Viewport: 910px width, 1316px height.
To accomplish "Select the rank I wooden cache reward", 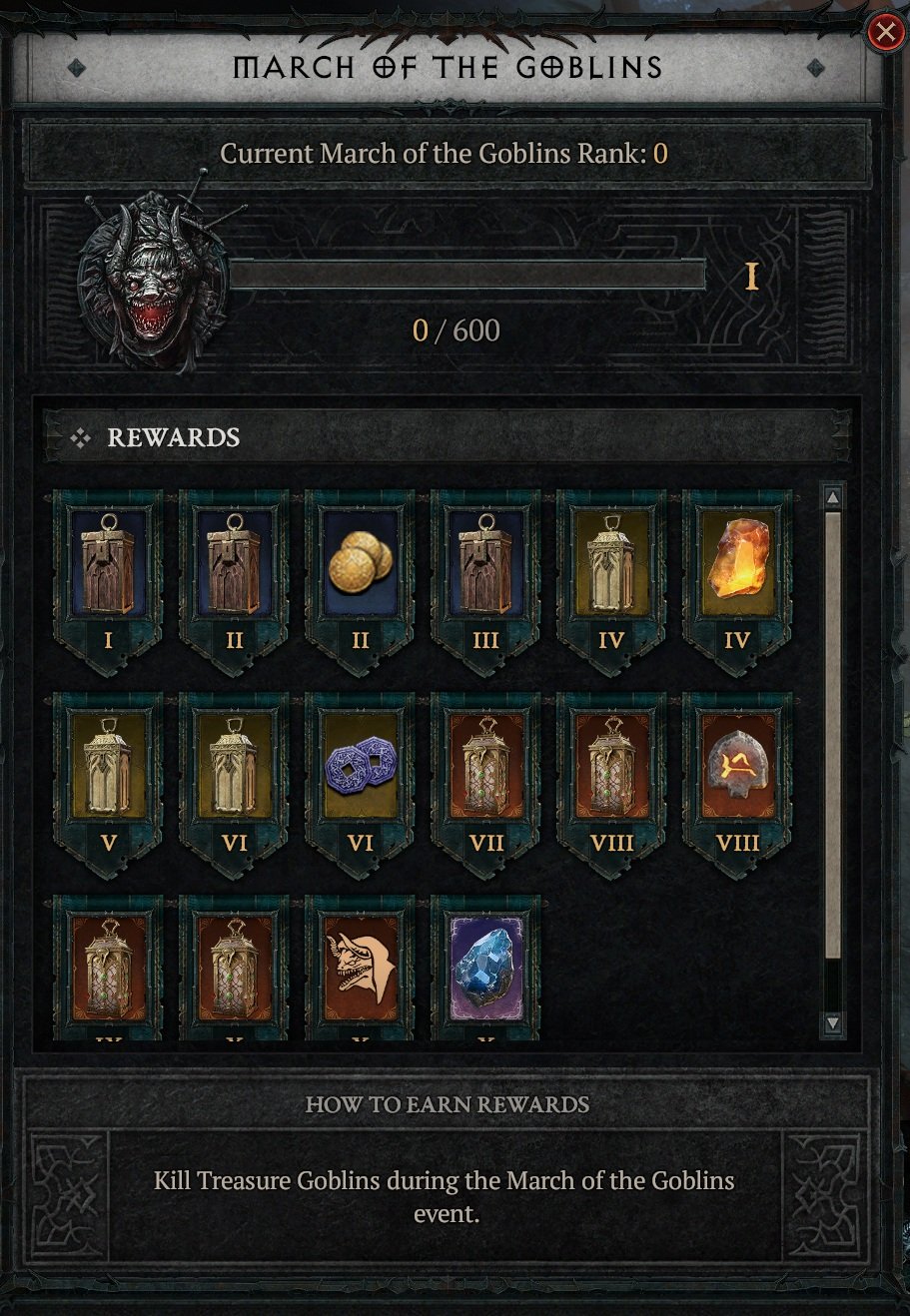I will point(108,567).
